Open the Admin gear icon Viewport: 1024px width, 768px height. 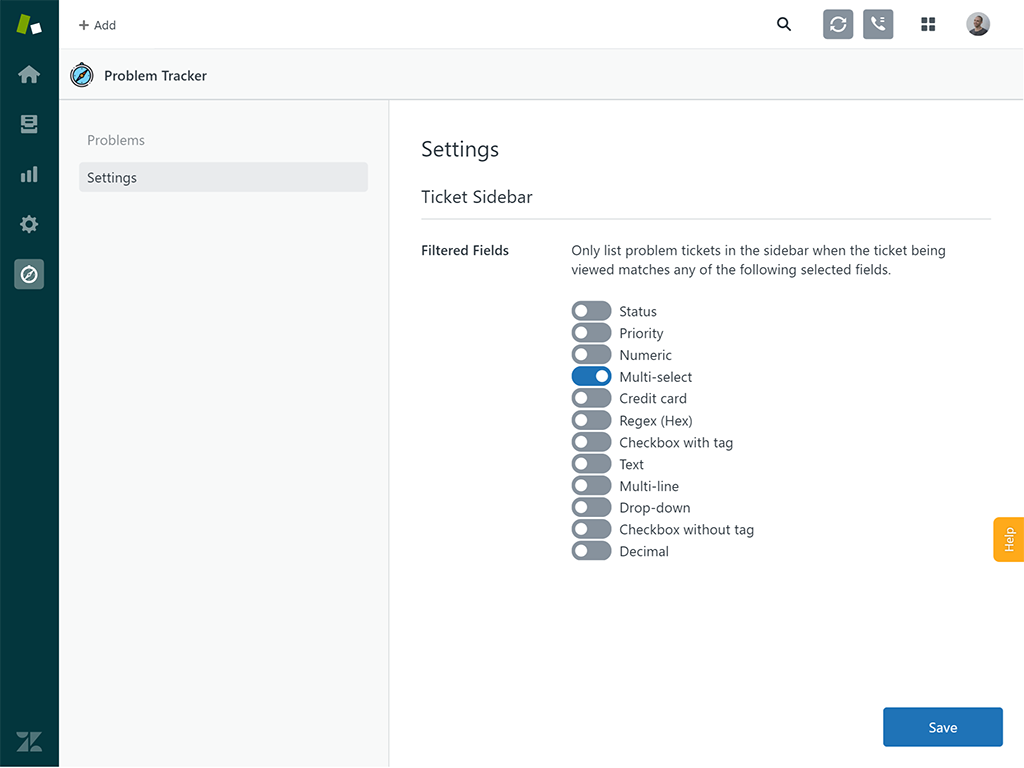29,224
